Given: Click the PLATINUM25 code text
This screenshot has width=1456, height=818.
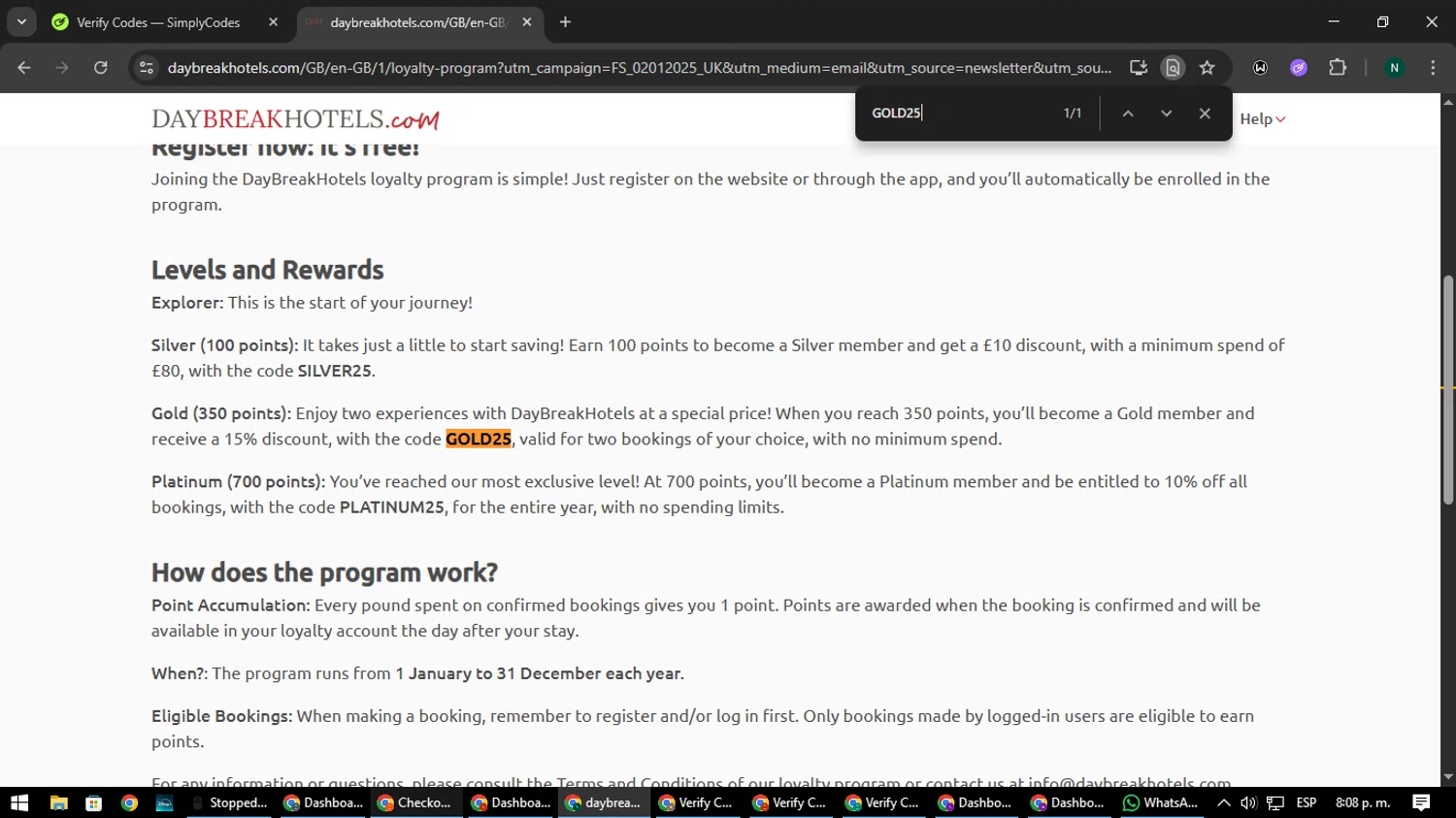Looking at the screenshot, I should [391, 507].
